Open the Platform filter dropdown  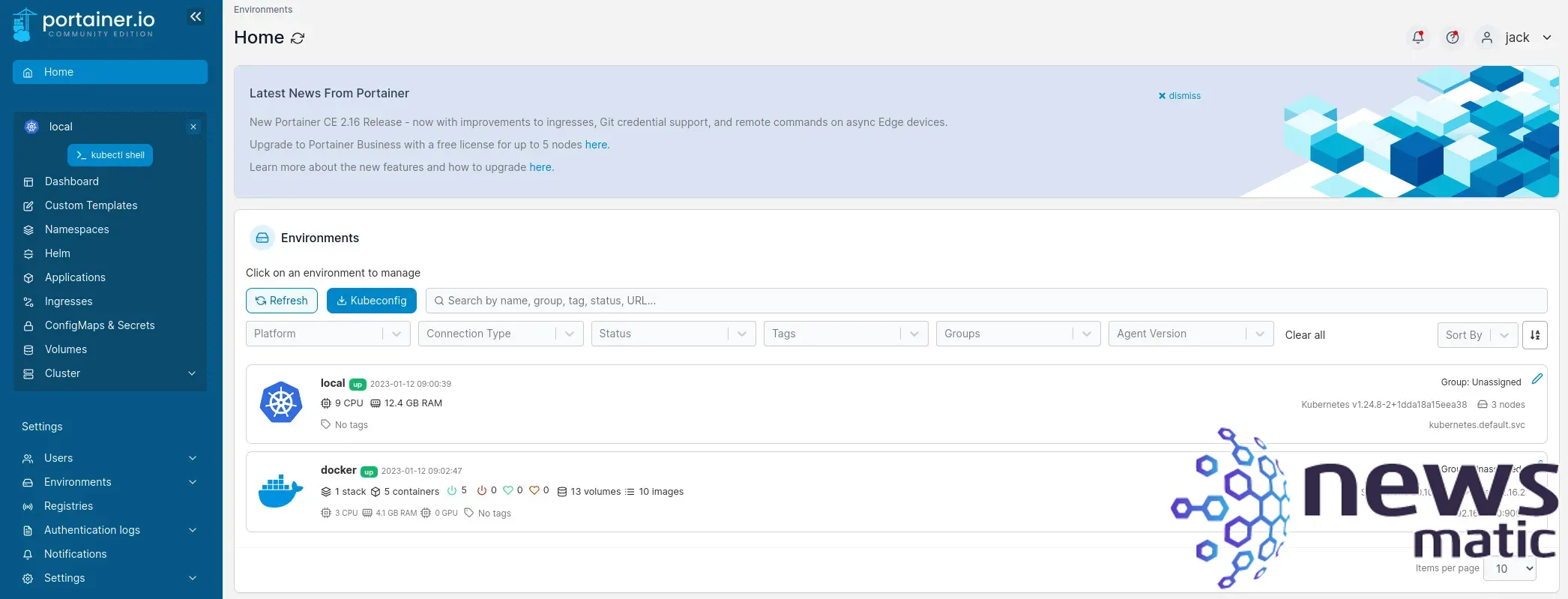(x=328, y=334)
